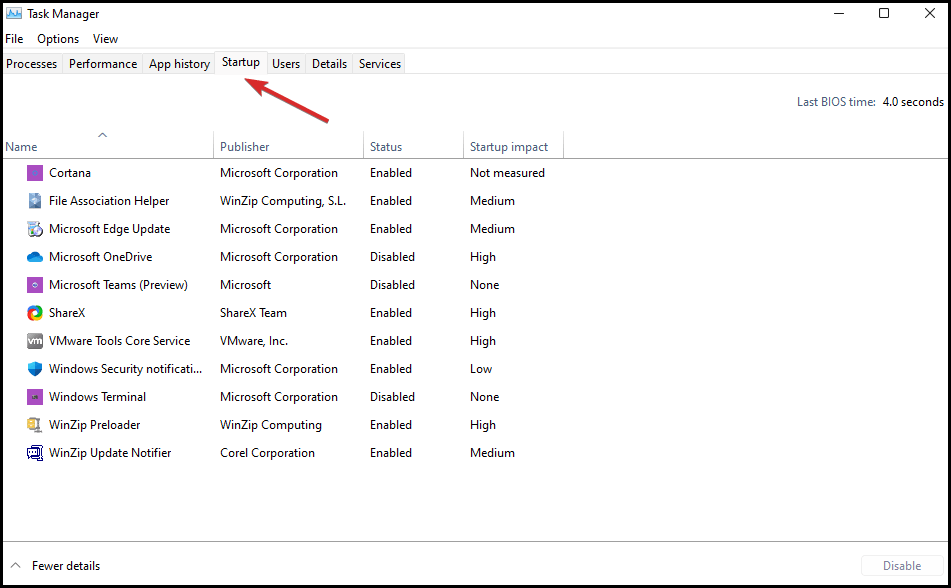Select the Microsoft Edge Update icon
Viewport: 951px width, 588px height.
point(35,229)
